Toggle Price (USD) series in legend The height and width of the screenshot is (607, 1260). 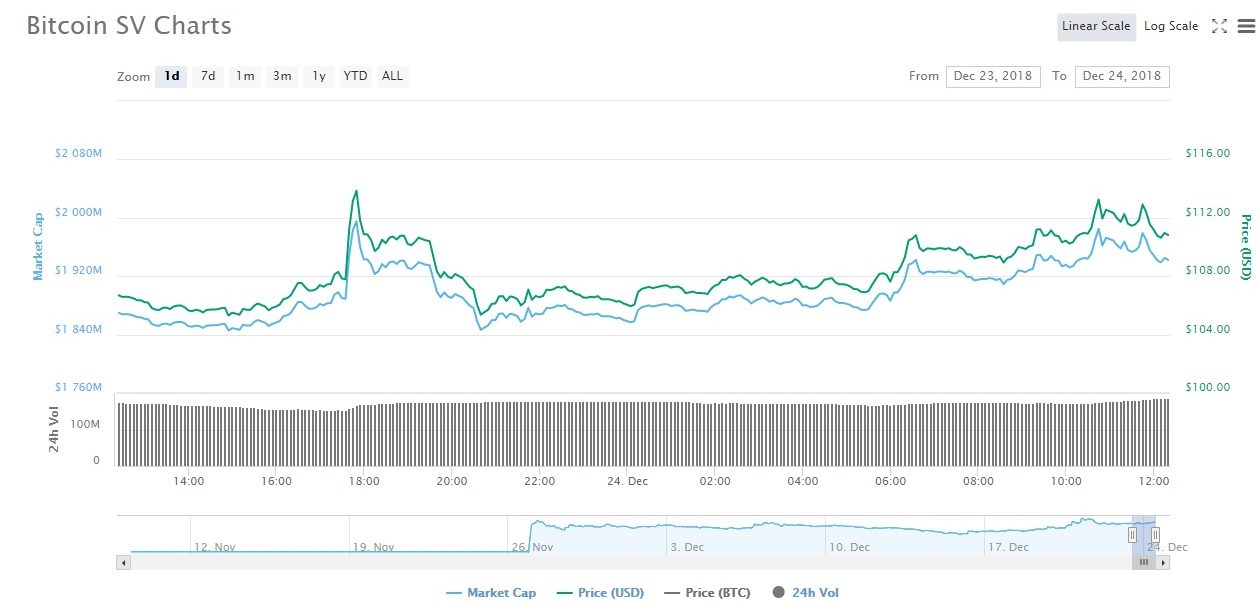pos(600,593)
